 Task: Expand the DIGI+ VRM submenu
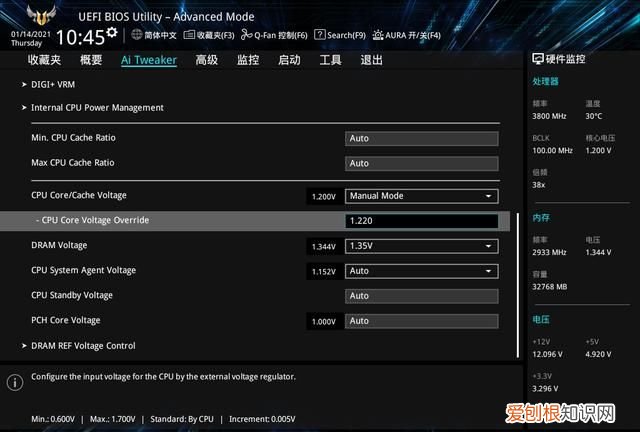(x=52, y=84)
